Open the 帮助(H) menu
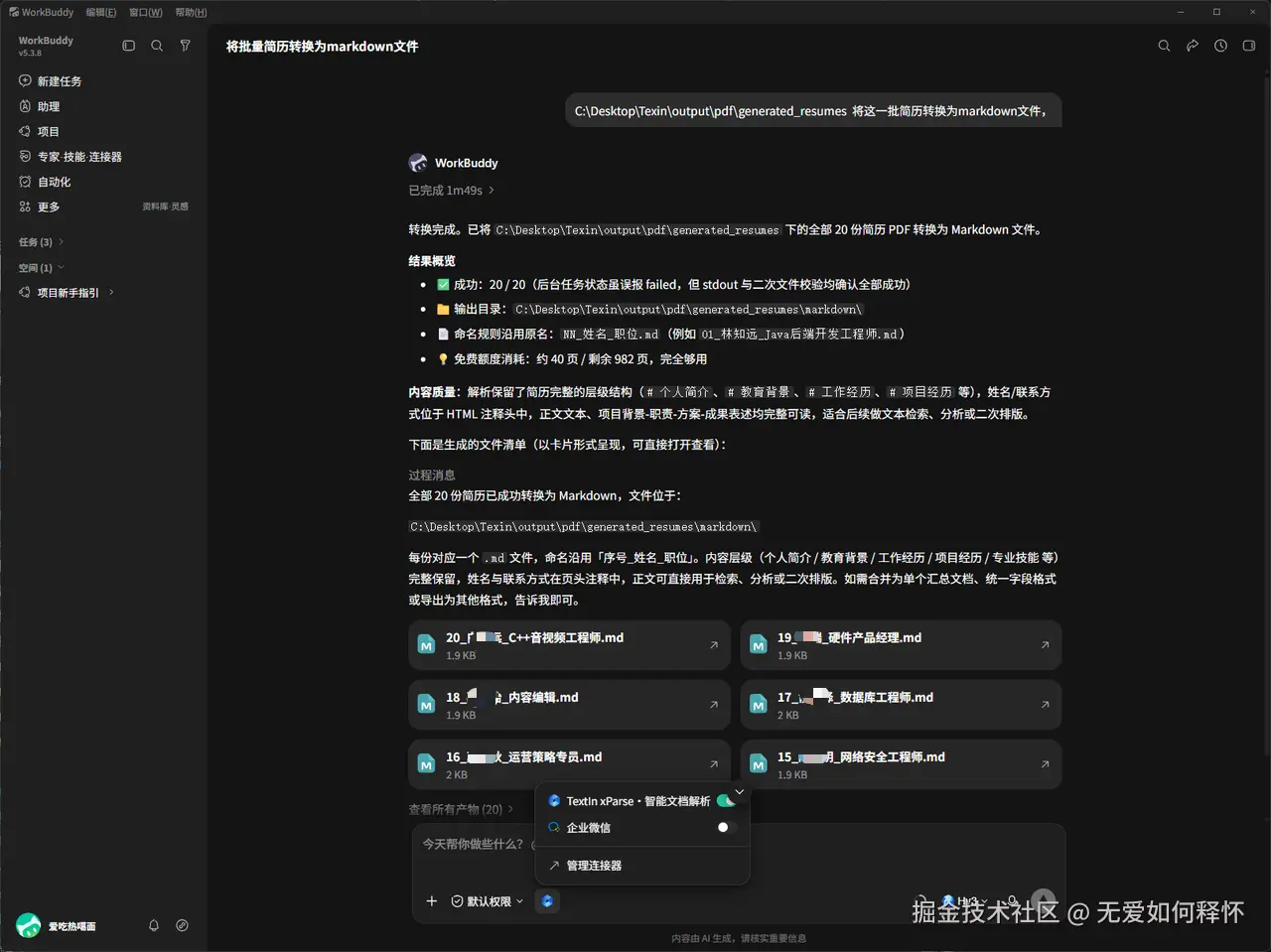 (x=191, y=12)
